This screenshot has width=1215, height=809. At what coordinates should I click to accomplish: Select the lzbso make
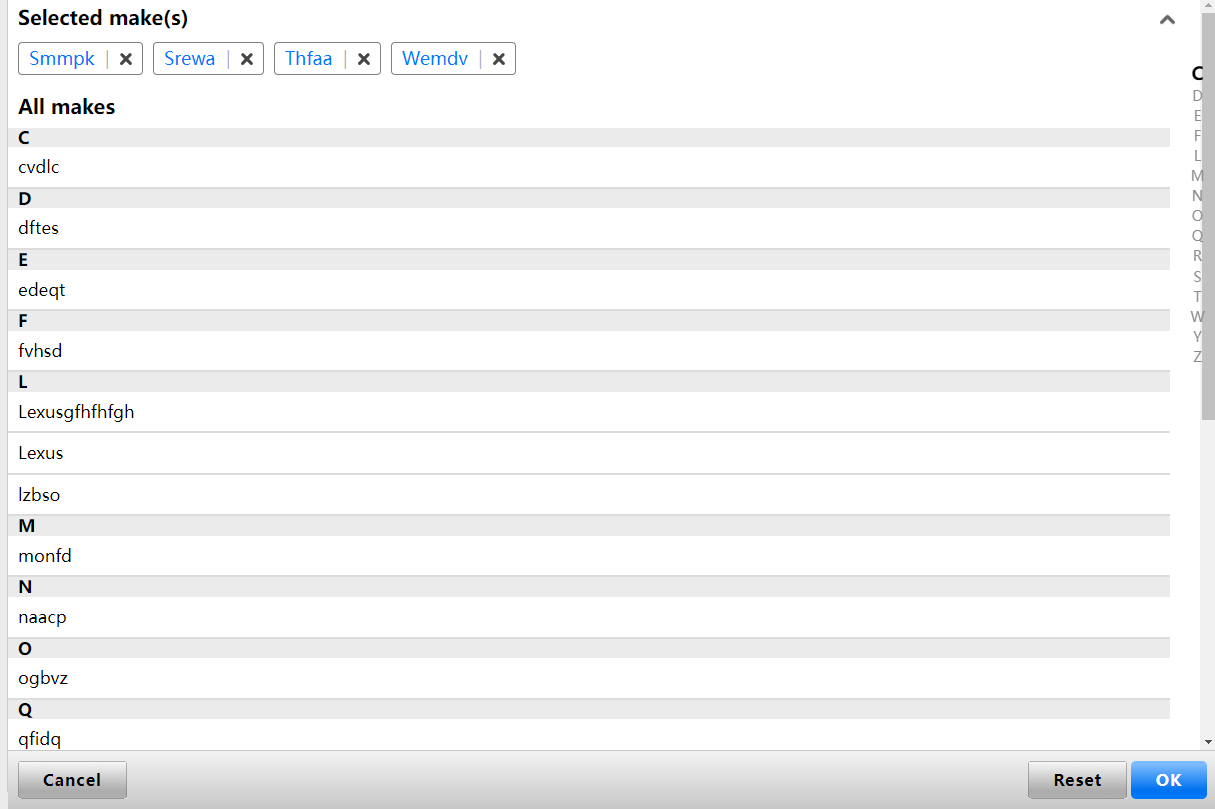pos(589,495)
